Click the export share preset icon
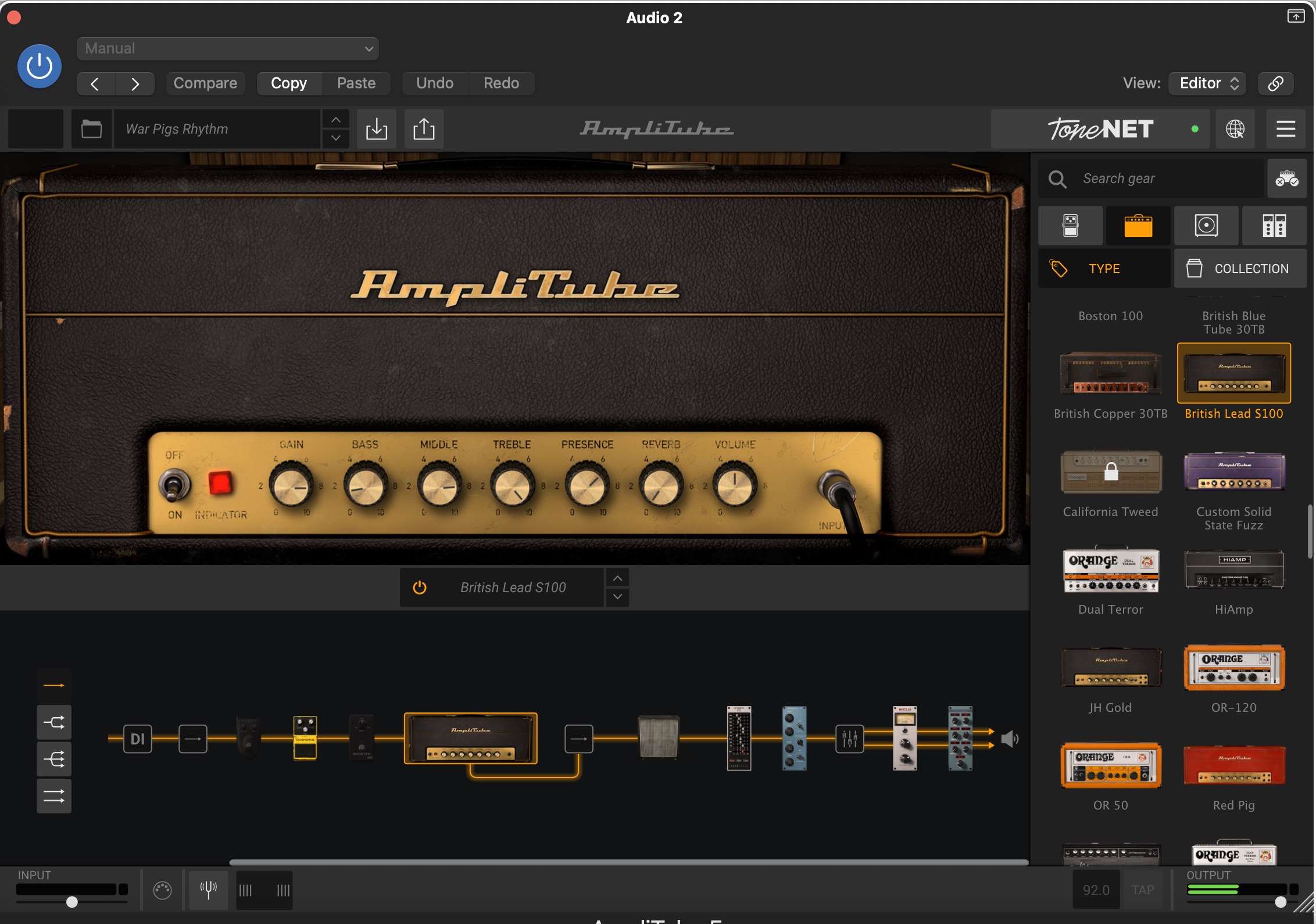This screenshot has width=1316, height=924. coord(424,129)
